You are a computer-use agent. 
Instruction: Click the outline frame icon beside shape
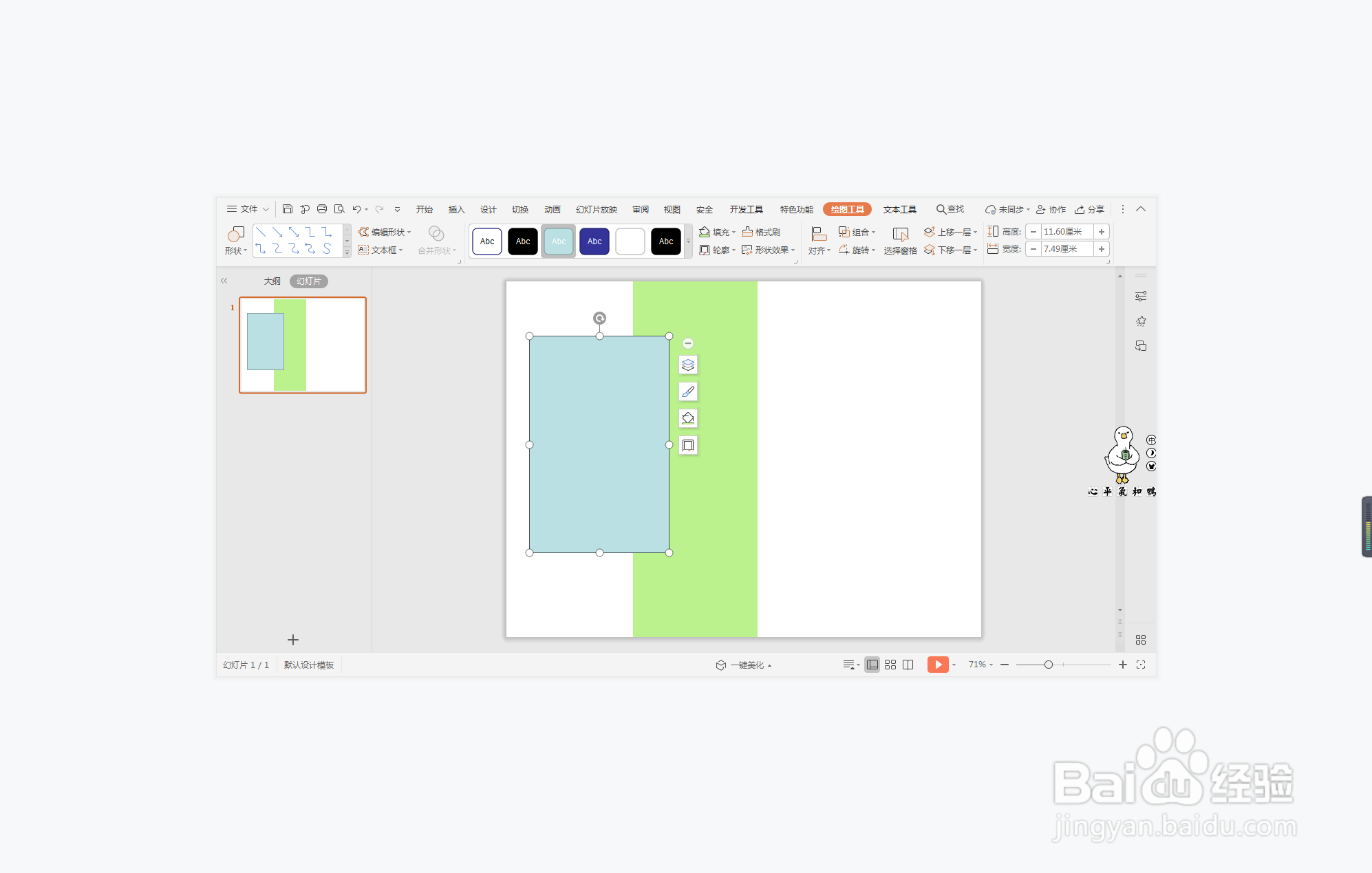(688, 445)
